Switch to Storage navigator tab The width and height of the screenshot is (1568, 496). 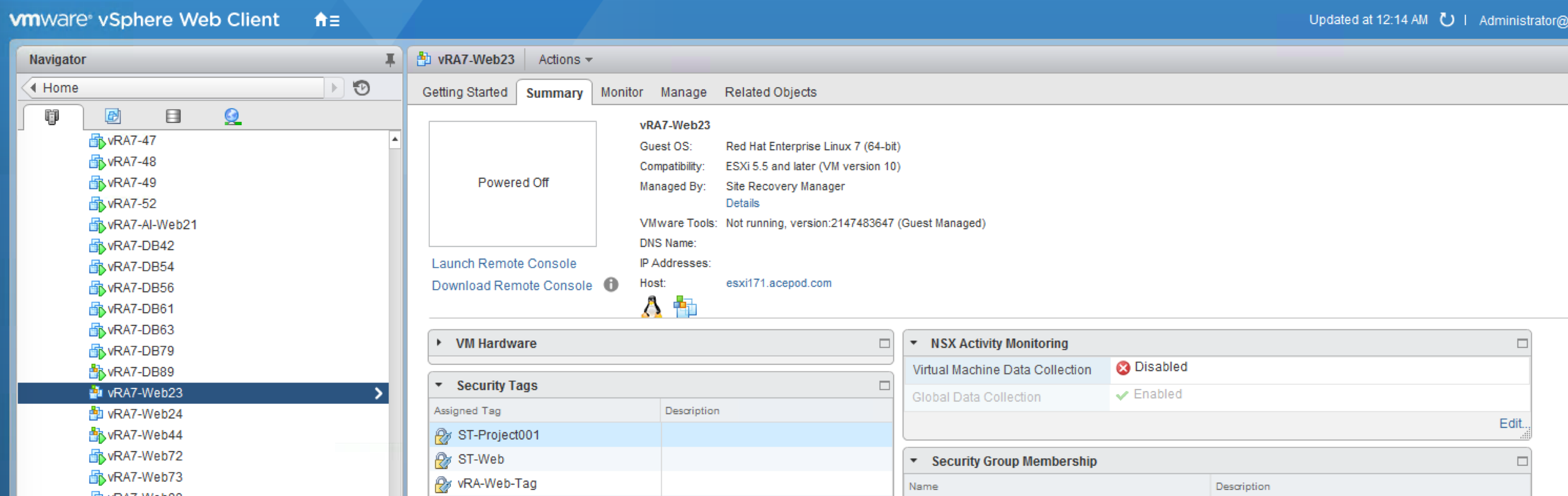(x=173, y=116)
